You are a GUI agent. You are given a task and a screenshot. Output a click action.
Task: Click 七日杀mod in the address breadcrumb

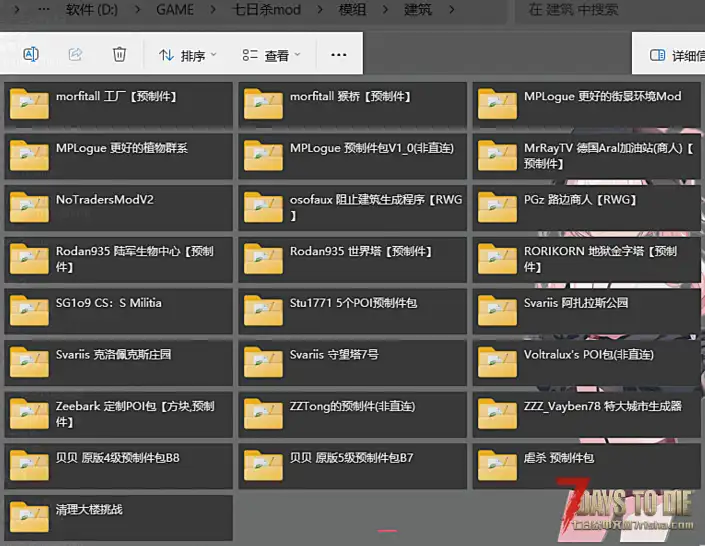[x=267, y=9]
